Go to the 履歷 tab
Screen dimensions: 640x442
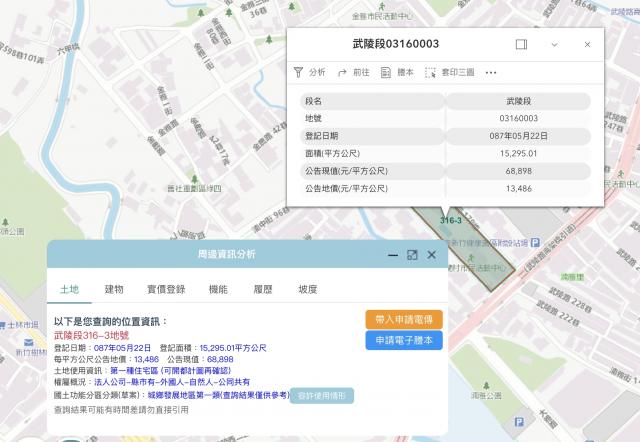(262, 289)
